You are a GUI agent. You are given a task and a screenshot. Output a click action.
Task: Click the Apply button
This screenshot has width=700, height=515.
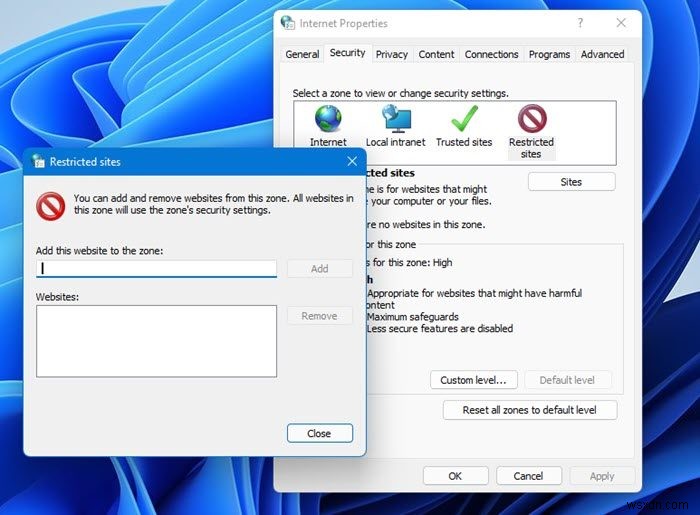[x=602, y=476]
